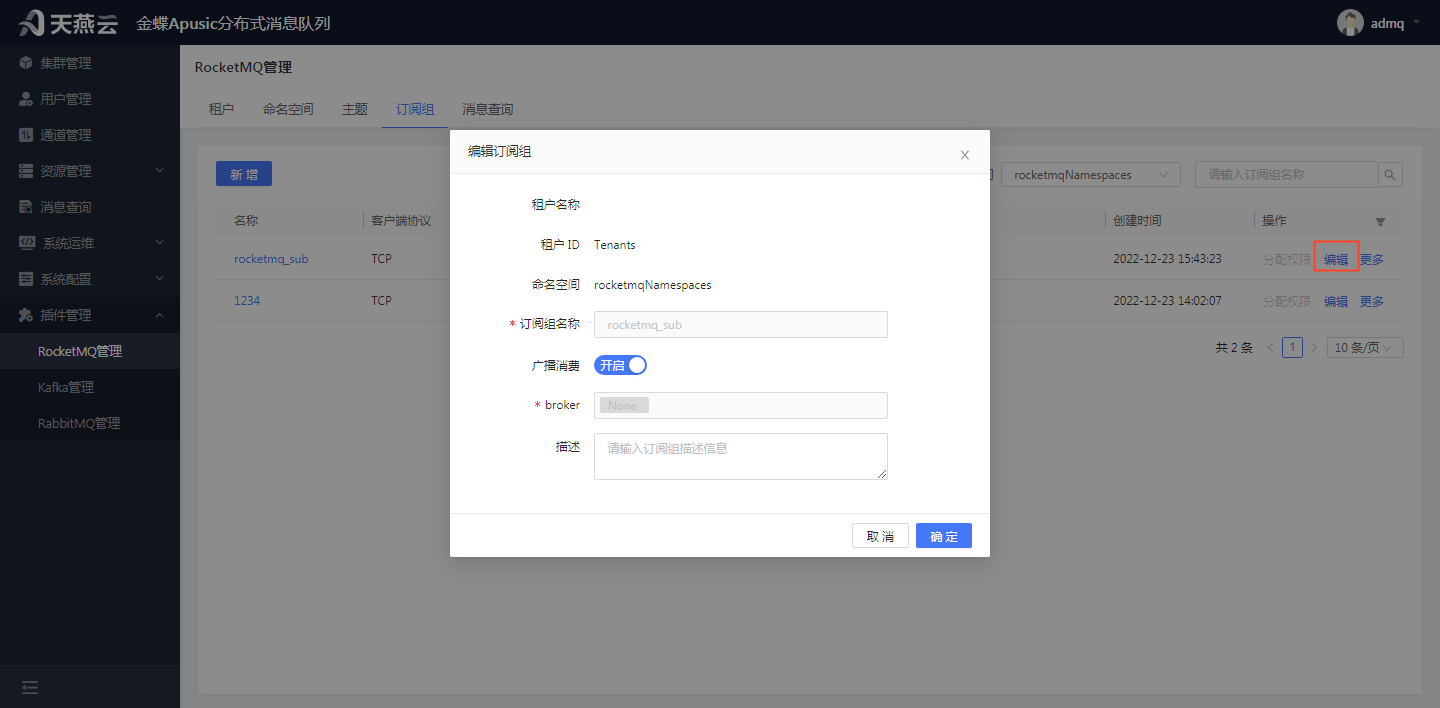Click the 插件管理 puzzle icon

(26, 315)
